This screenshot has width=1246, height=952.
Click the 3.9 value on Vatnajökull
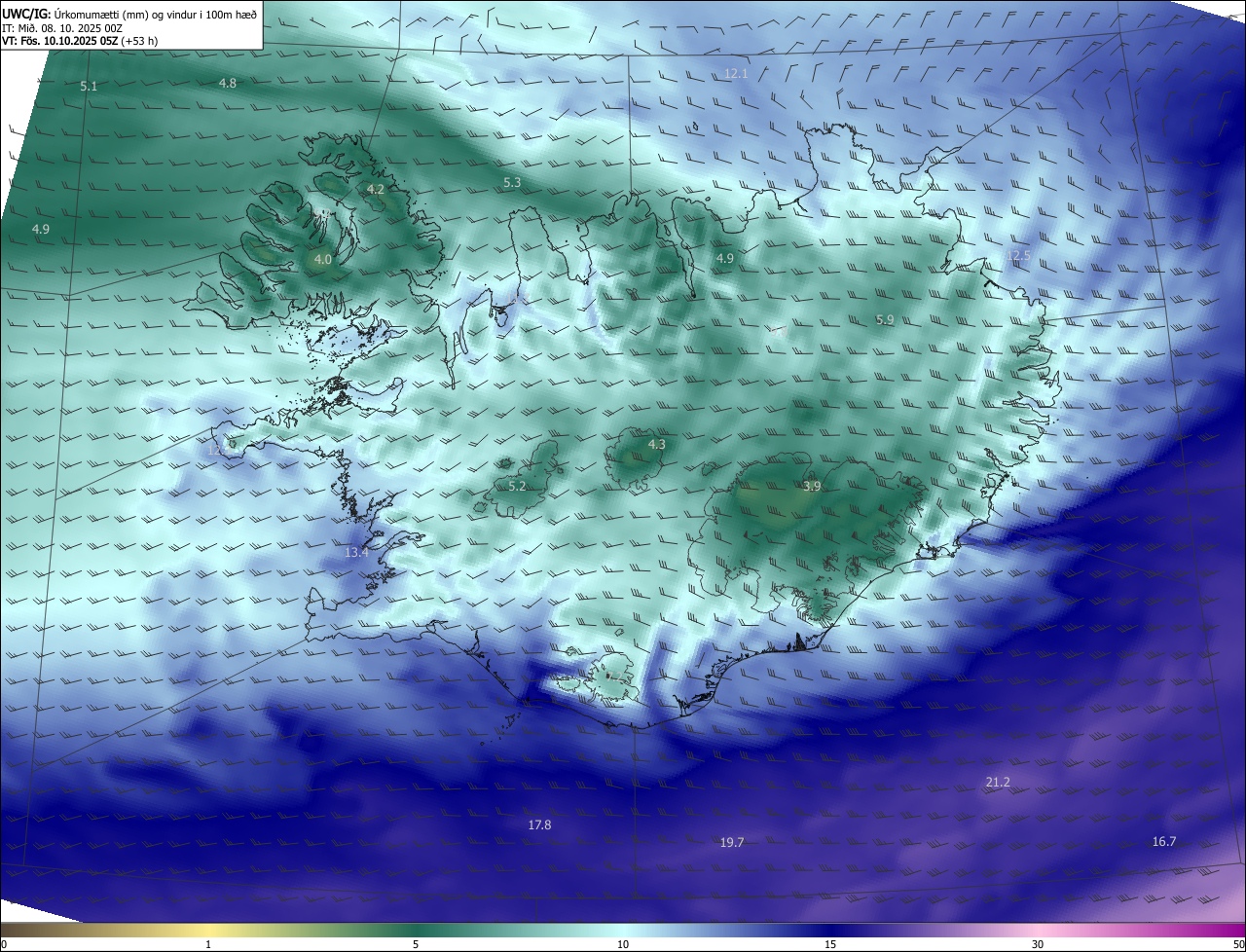point(813,486)
